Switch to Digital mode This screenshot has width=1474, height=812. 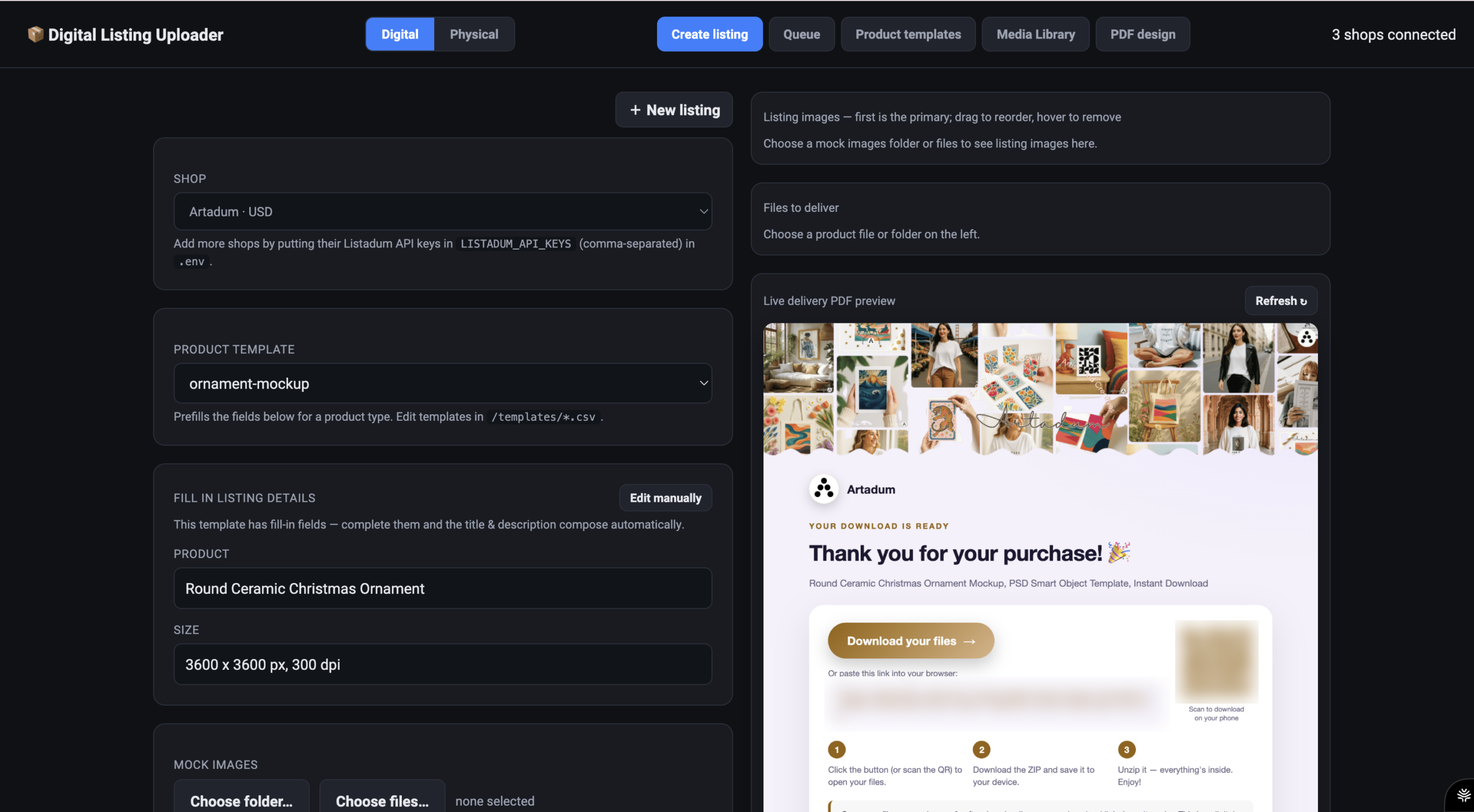400,35
